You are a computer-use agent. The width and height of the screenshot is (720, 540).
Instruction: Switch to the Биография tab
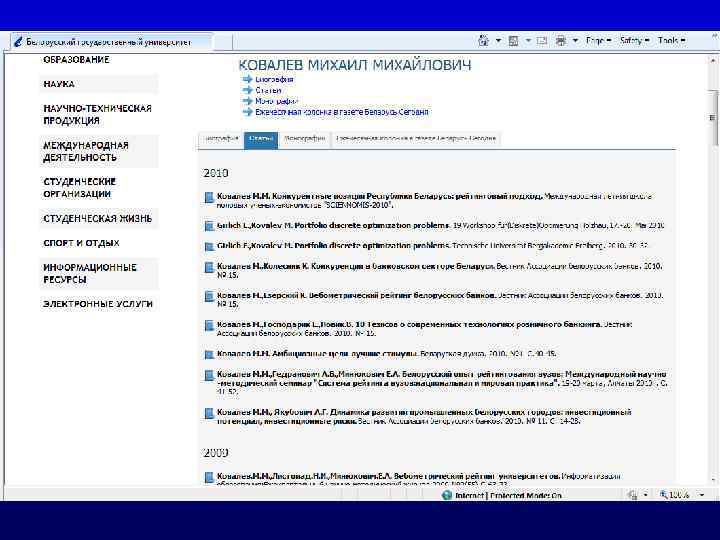221,139
